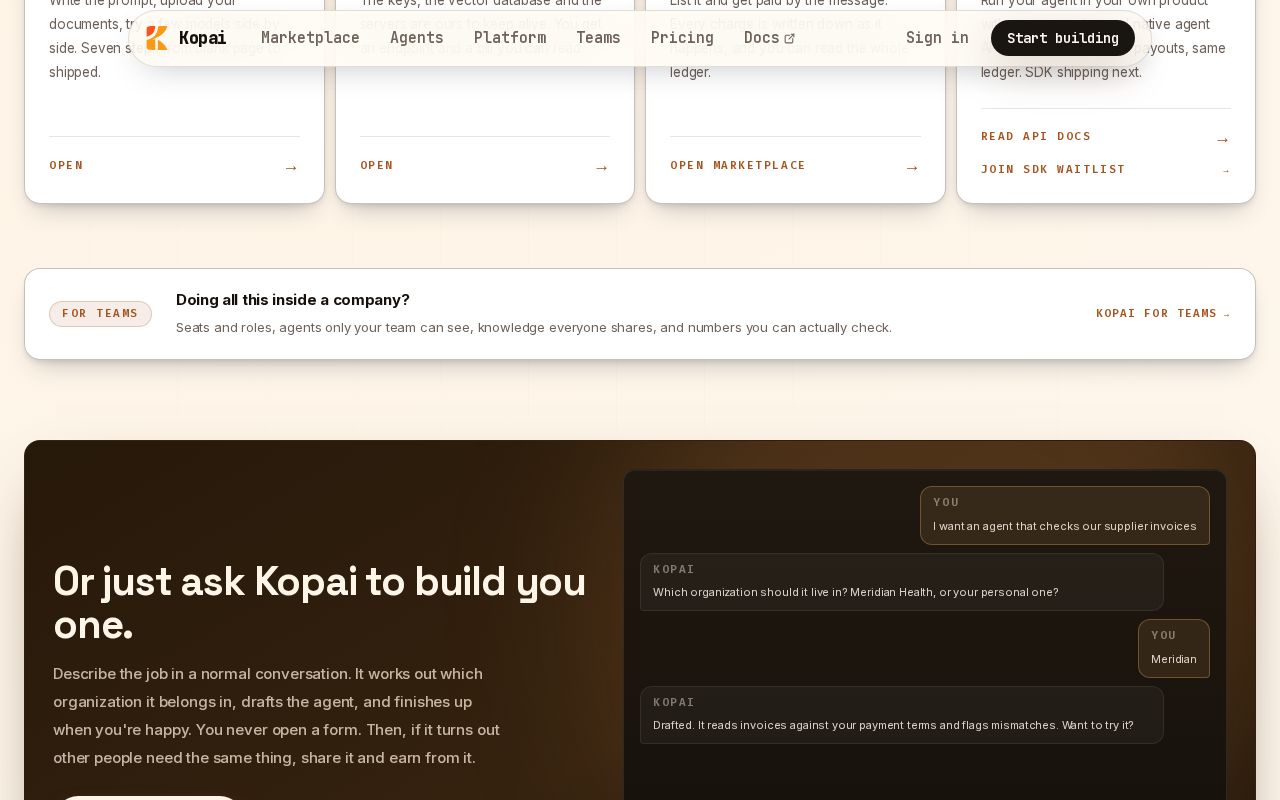1280x800 pixels.
Task: Click the Kopai brand name
Action: point(203,38)
